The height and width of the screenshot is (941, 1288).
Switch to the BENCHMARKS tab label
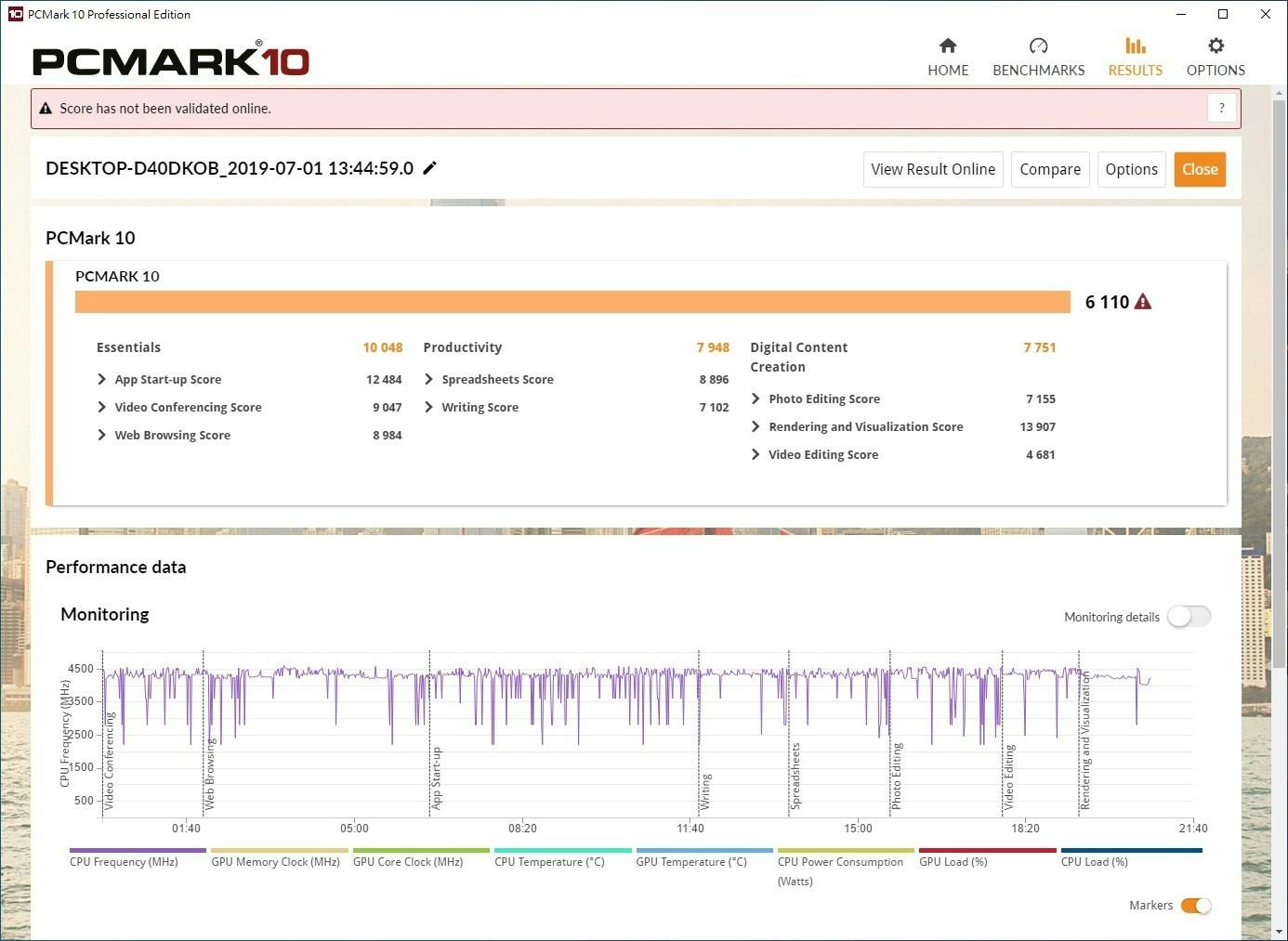(1038, 71)
